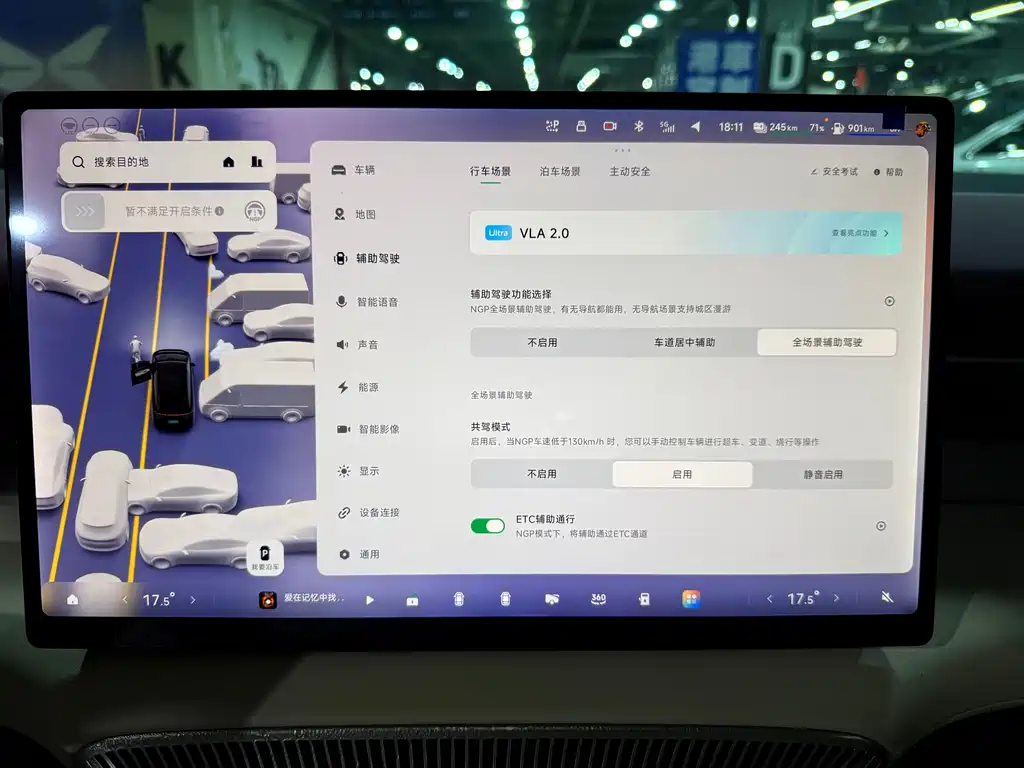1024x768 pixels.
Task: Tap the home destination icon in search bar
Action: tap(229, 162)
